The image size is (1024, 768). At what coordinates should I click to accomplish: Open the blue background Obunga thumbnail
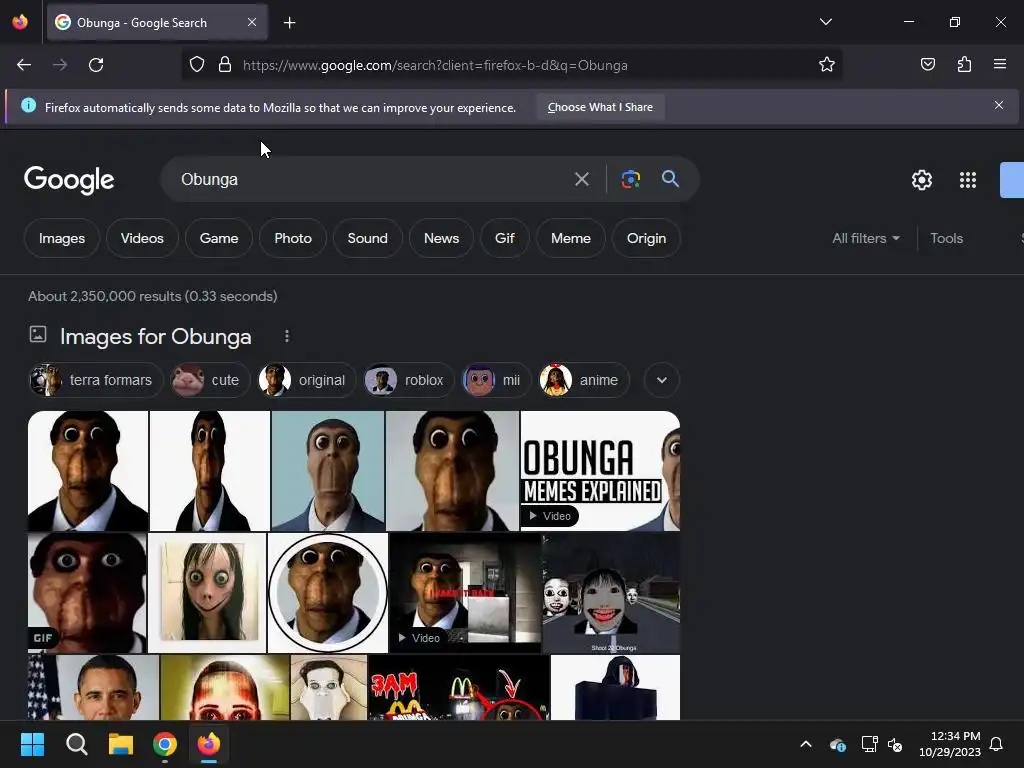coord(328,471)
